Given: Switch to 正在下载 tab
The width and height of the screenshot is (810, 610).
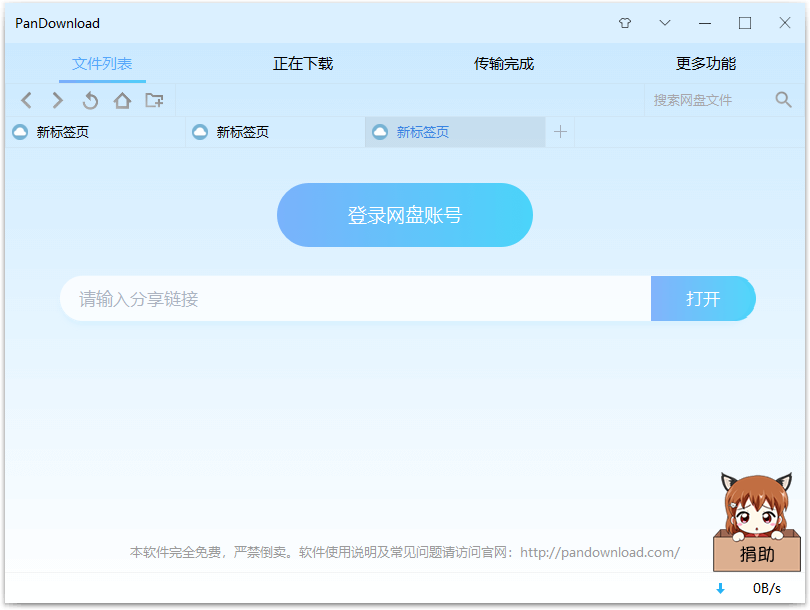Looking at the screenshot, I should (x=303, y=64).
